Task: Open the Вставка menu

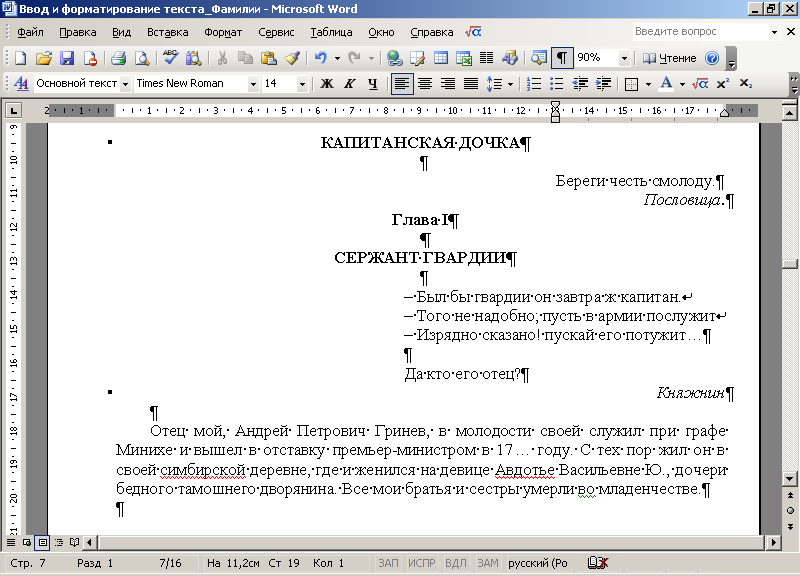Action: tap(167, 32)
